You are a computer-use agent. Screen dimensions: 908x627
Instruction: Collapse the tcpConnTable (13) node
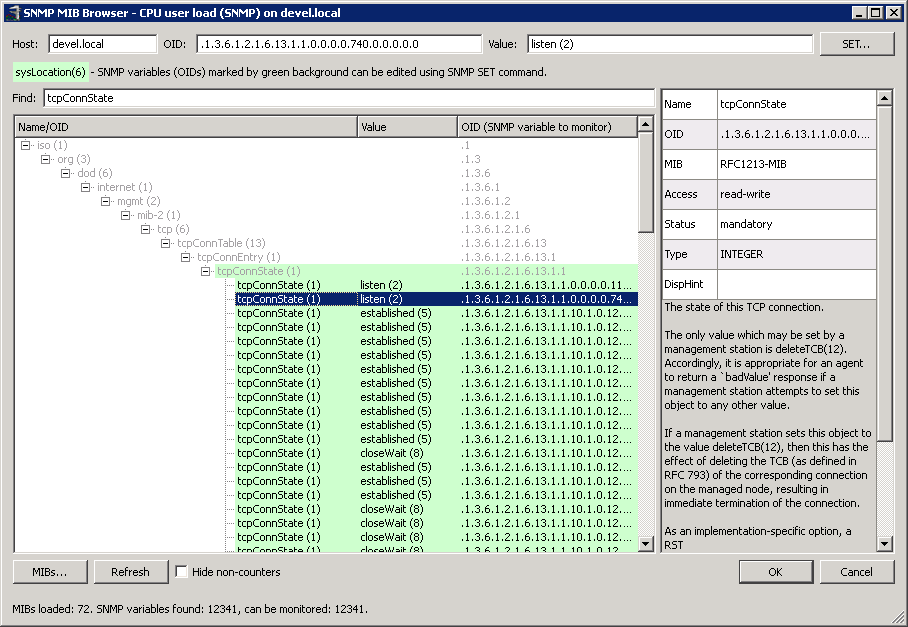coord(166,243)
